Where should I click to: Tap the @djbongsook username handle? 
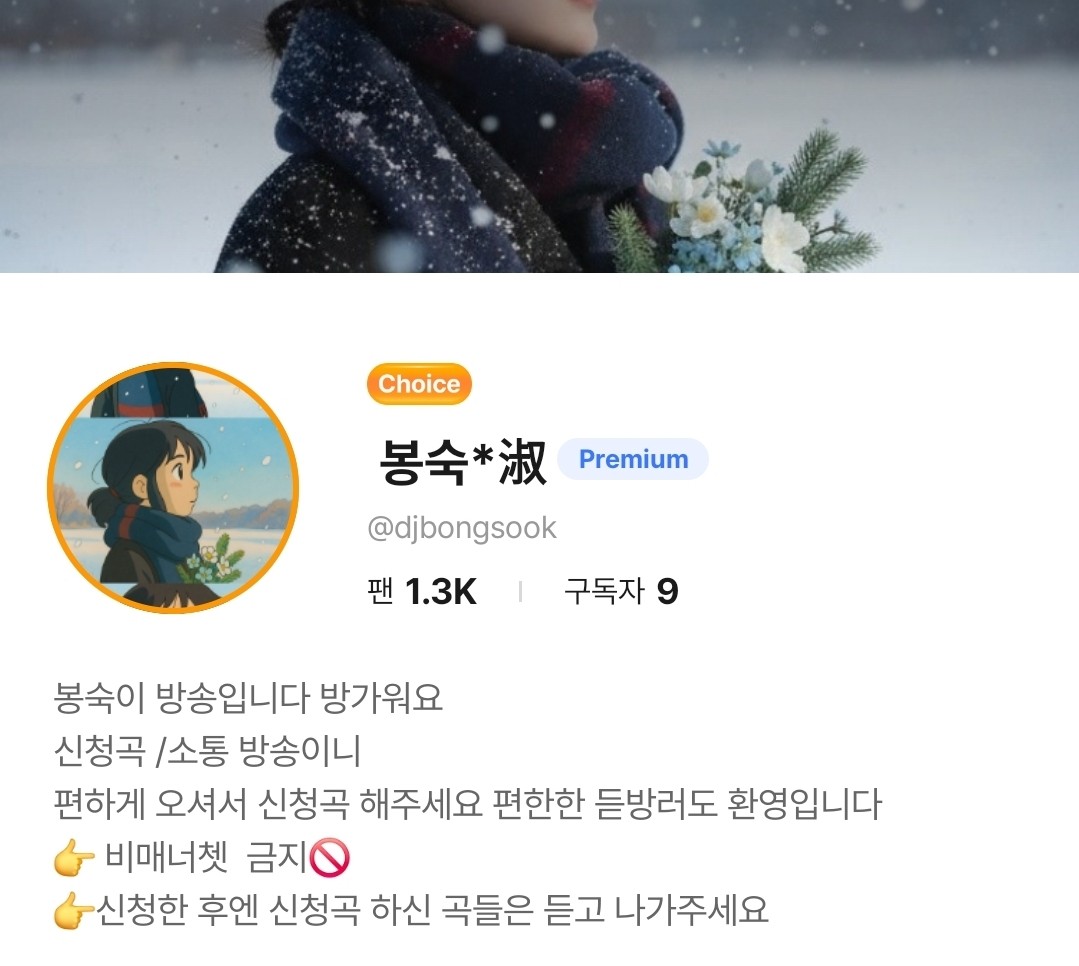(x=462, y=528)
